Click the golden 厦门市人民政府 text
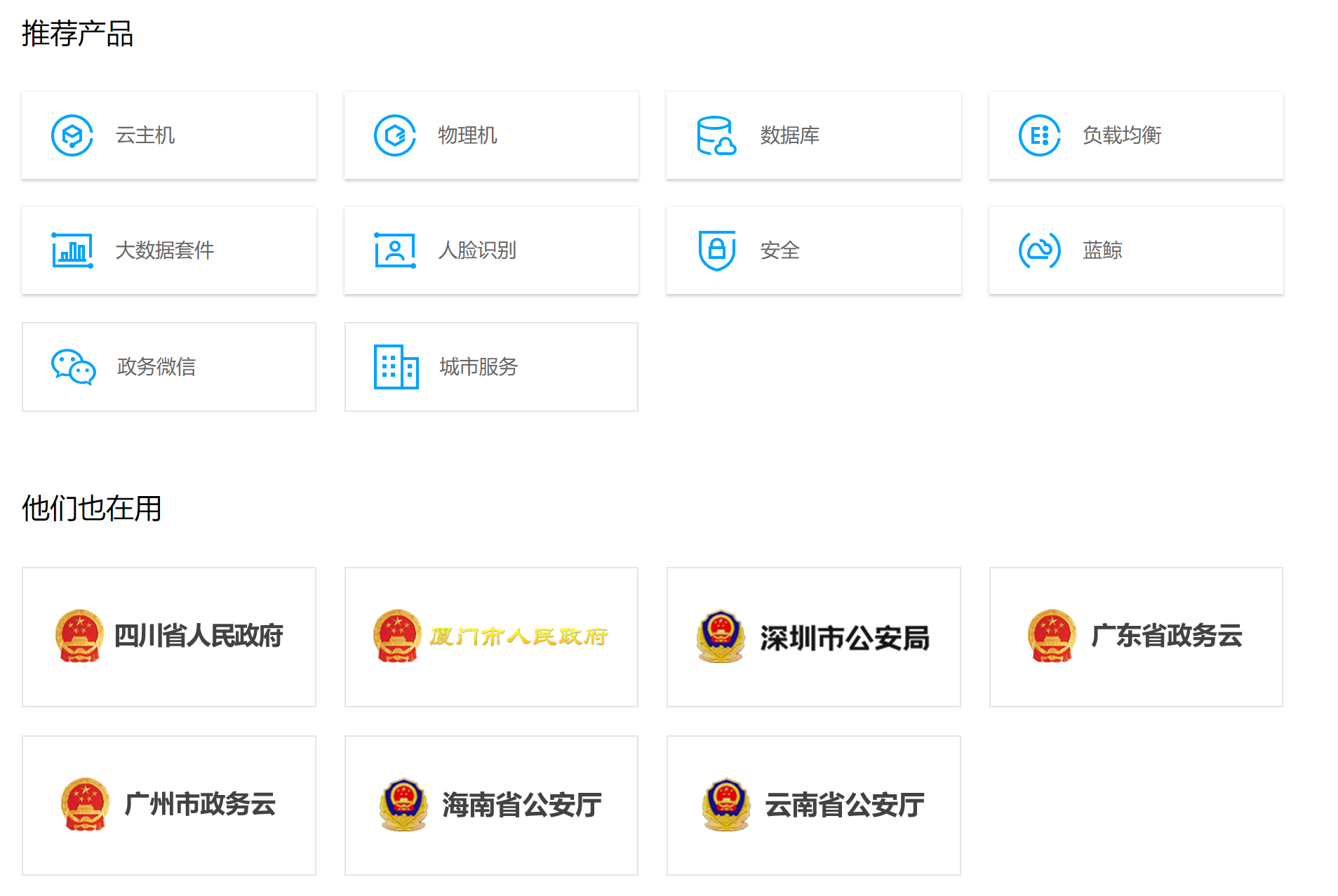This screenshot has width=1338, height=896. (519, 636)
